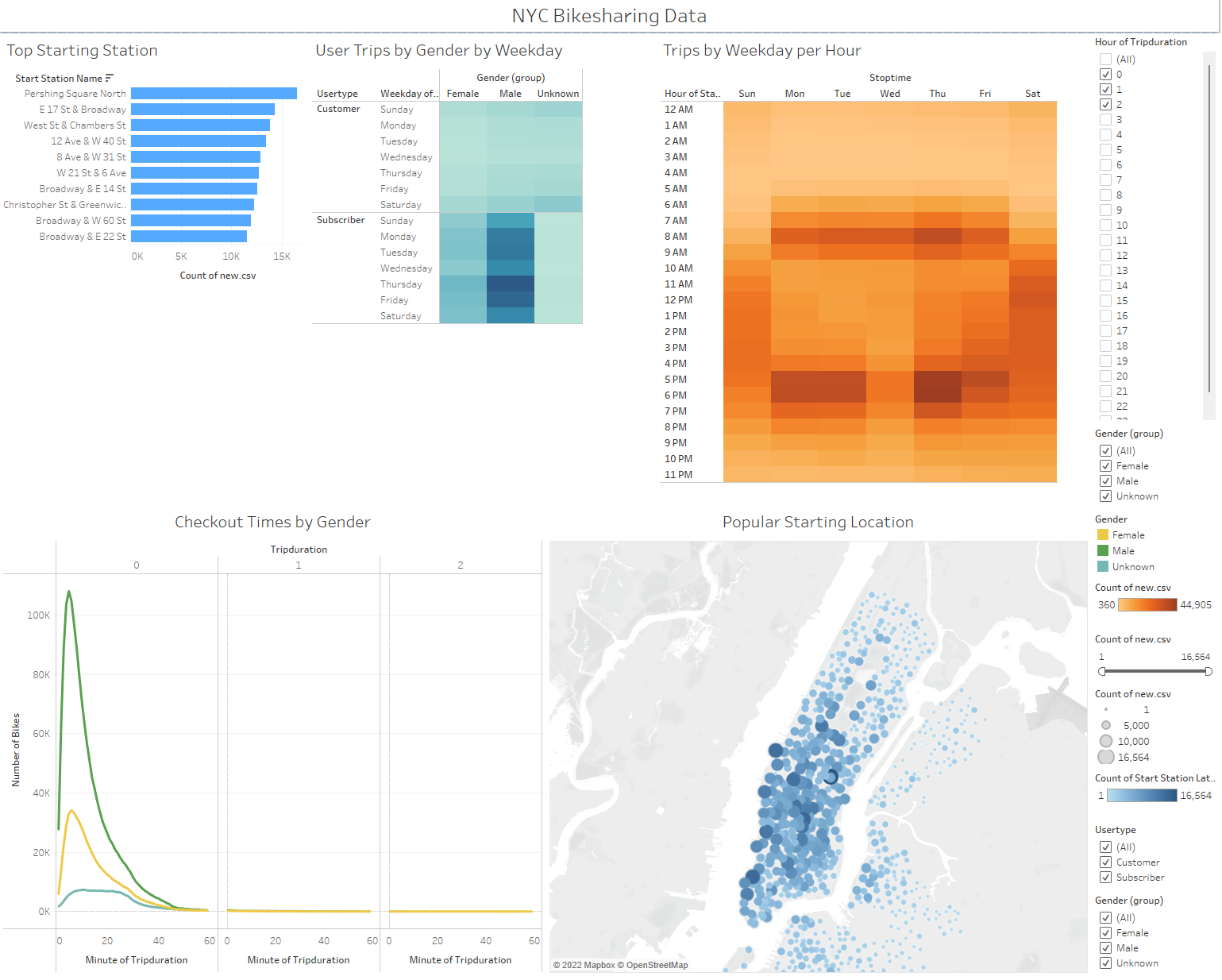
Task: Click the 5,000 size legend circle
Action: [x=1105, y=725]
